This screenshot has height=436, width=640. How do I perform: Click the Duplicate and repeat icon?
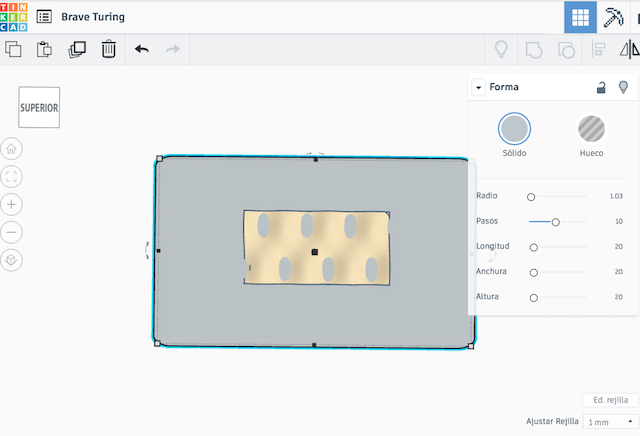pos(77,49)
